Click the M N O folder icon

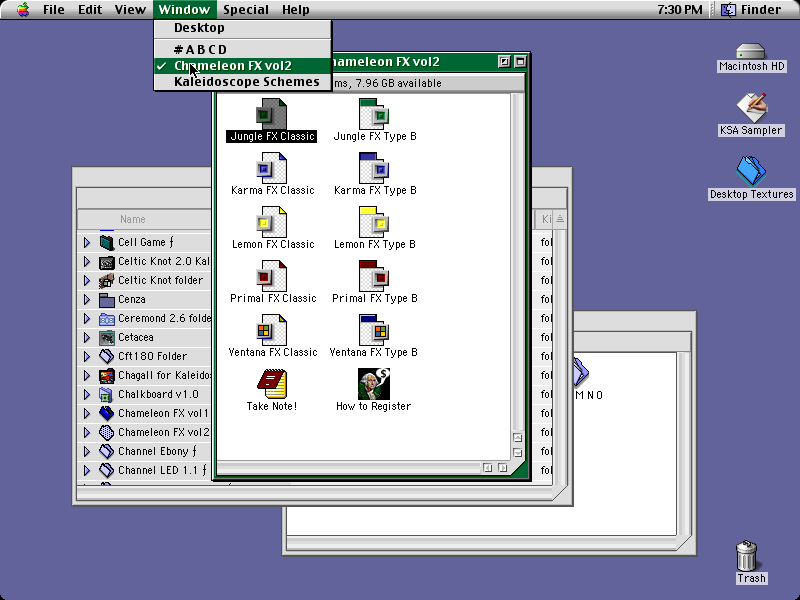coord(582,372)
